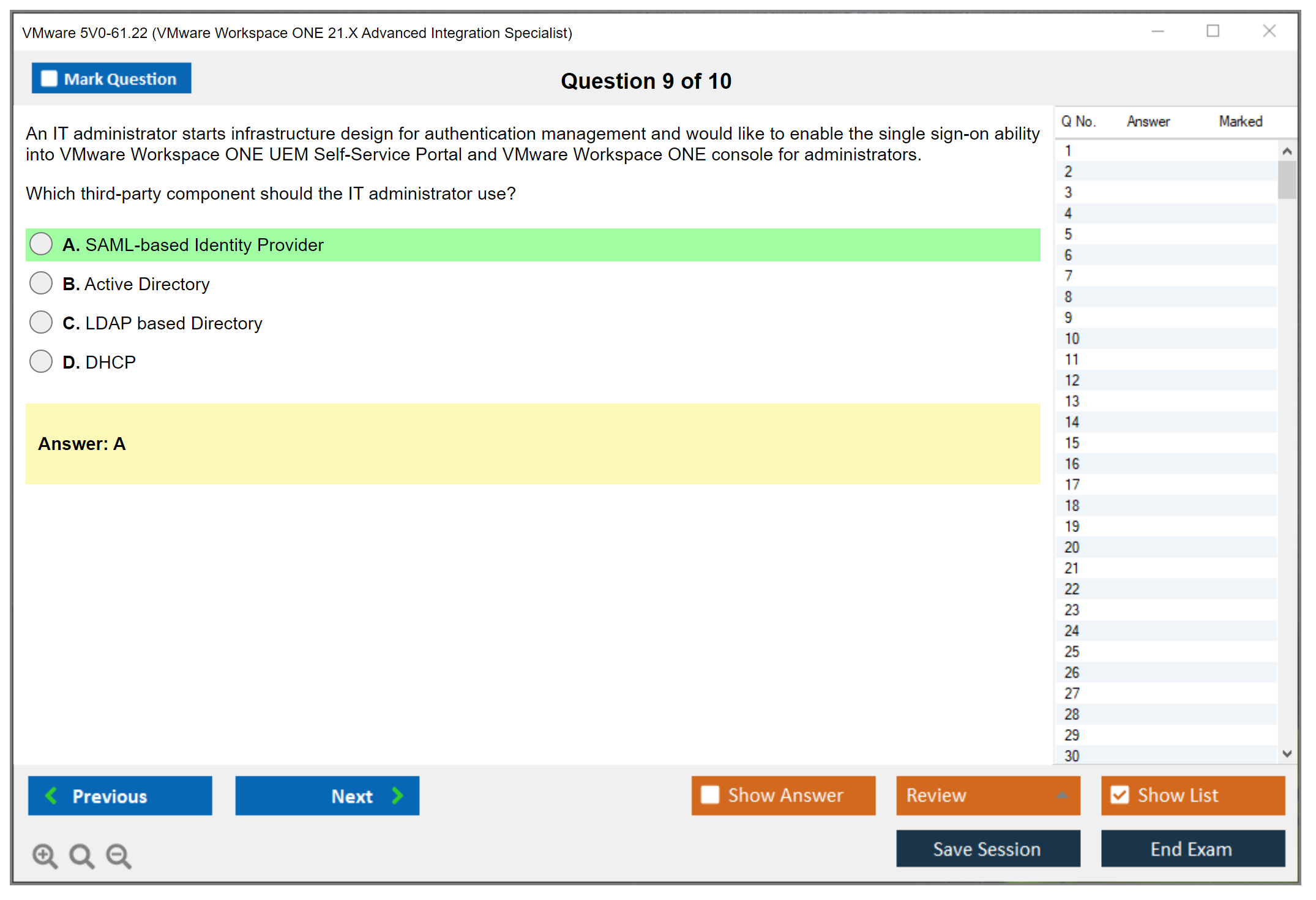The width and height of the screenshot is (1316, 900).
Task: Expand the Review dropdown arrow
Action: pyautogui.click(x=1062, y=795)
